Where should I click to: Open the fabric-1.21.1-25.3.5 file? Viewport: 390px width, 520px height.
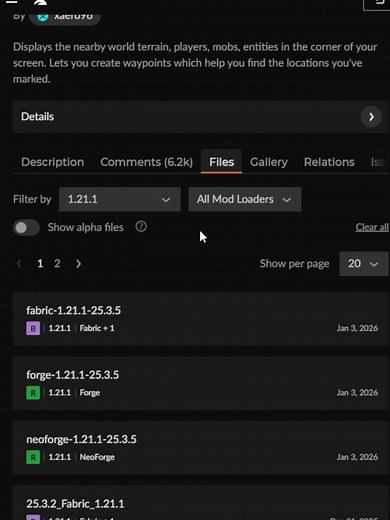pyautogui.click(x=73, y=310)
